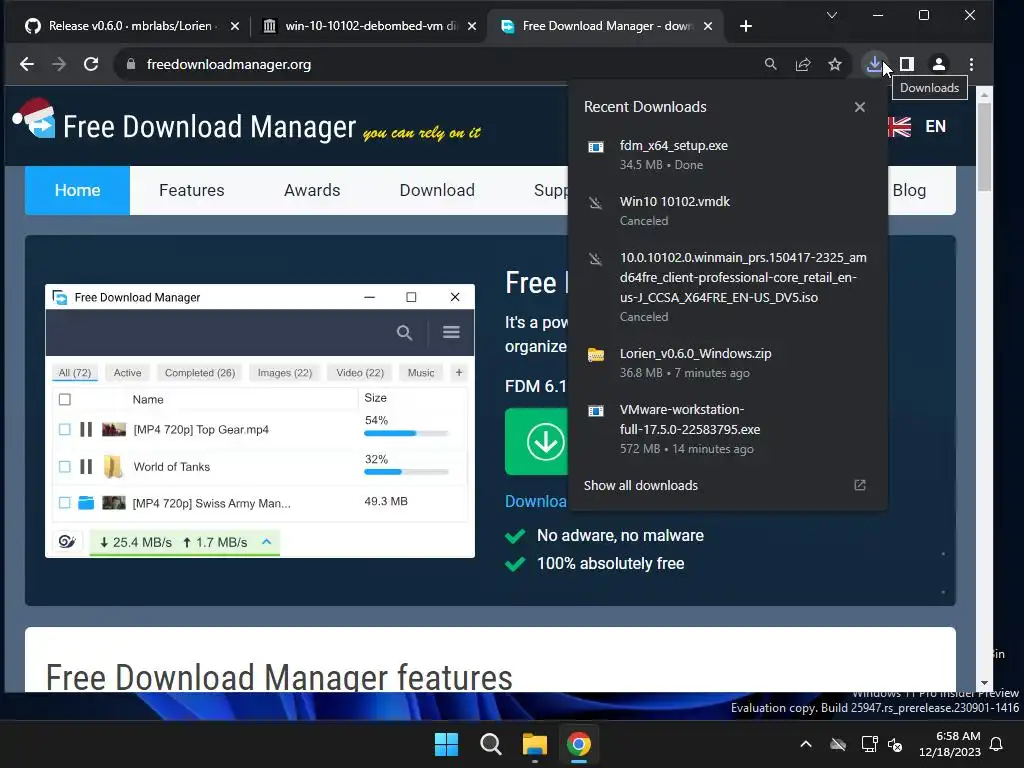
Task: Close the win-10-10102 tab
Action: (472, 26)
